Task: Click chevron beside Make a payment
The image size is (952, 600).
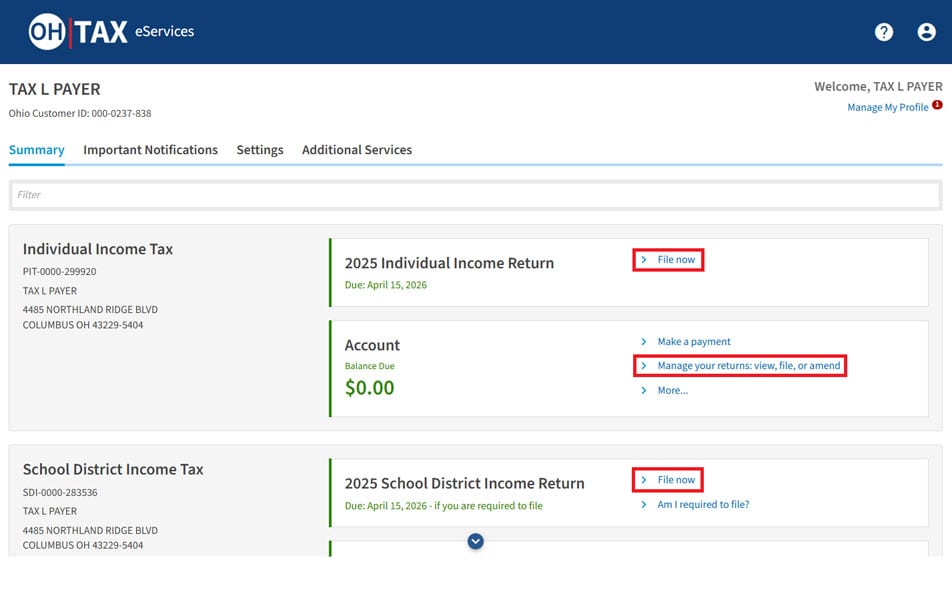Action: tap(644, 342)
